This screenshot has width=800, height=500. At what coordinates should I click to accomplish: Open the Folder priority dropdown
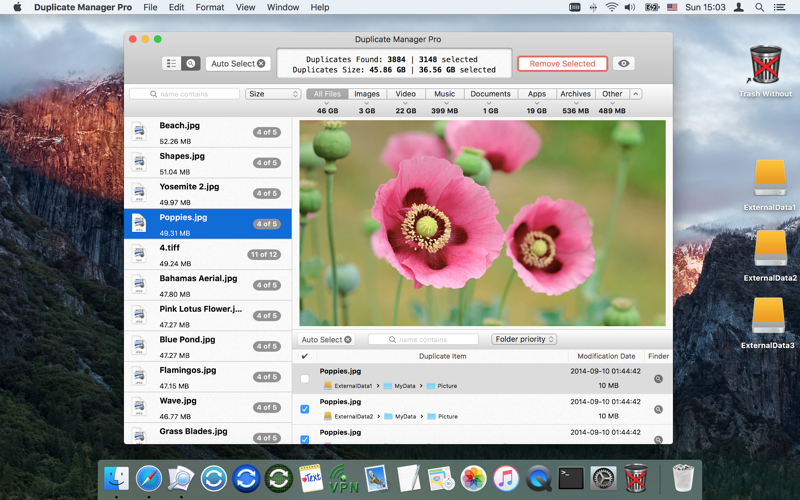pos(524,340)
